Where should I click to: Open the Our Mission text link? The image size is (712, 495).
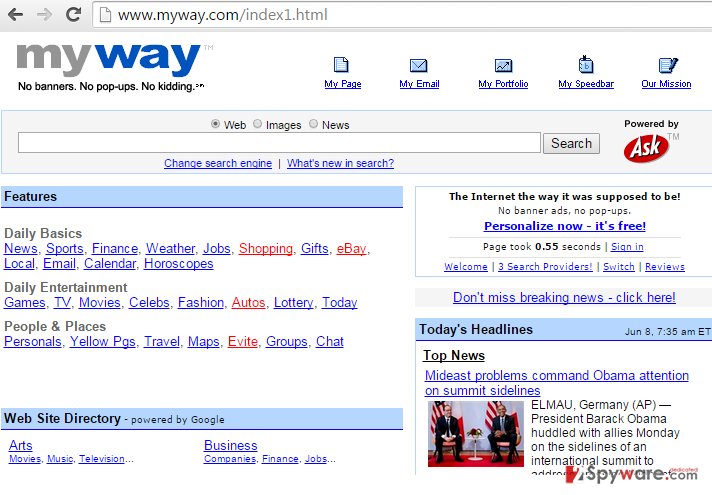[666, 84]
